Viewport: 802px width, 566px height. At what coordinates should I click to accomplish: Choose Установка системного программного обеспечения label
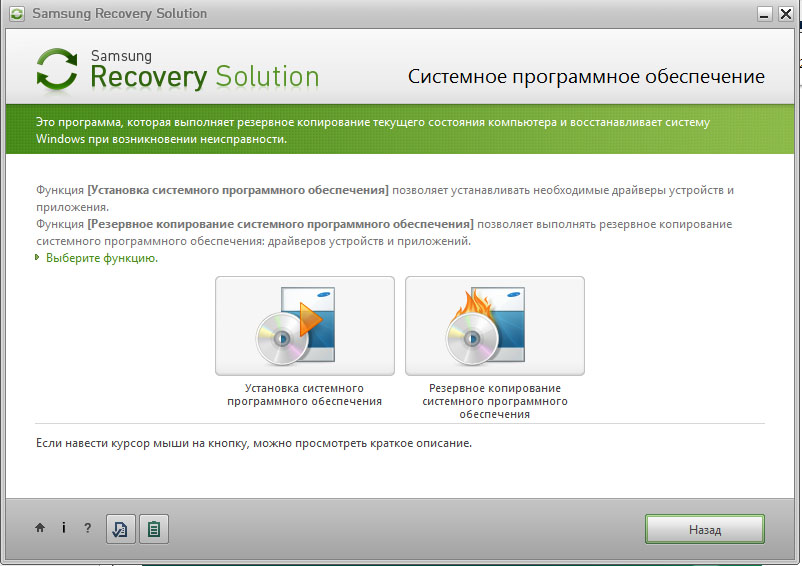(x=304, y=395)
